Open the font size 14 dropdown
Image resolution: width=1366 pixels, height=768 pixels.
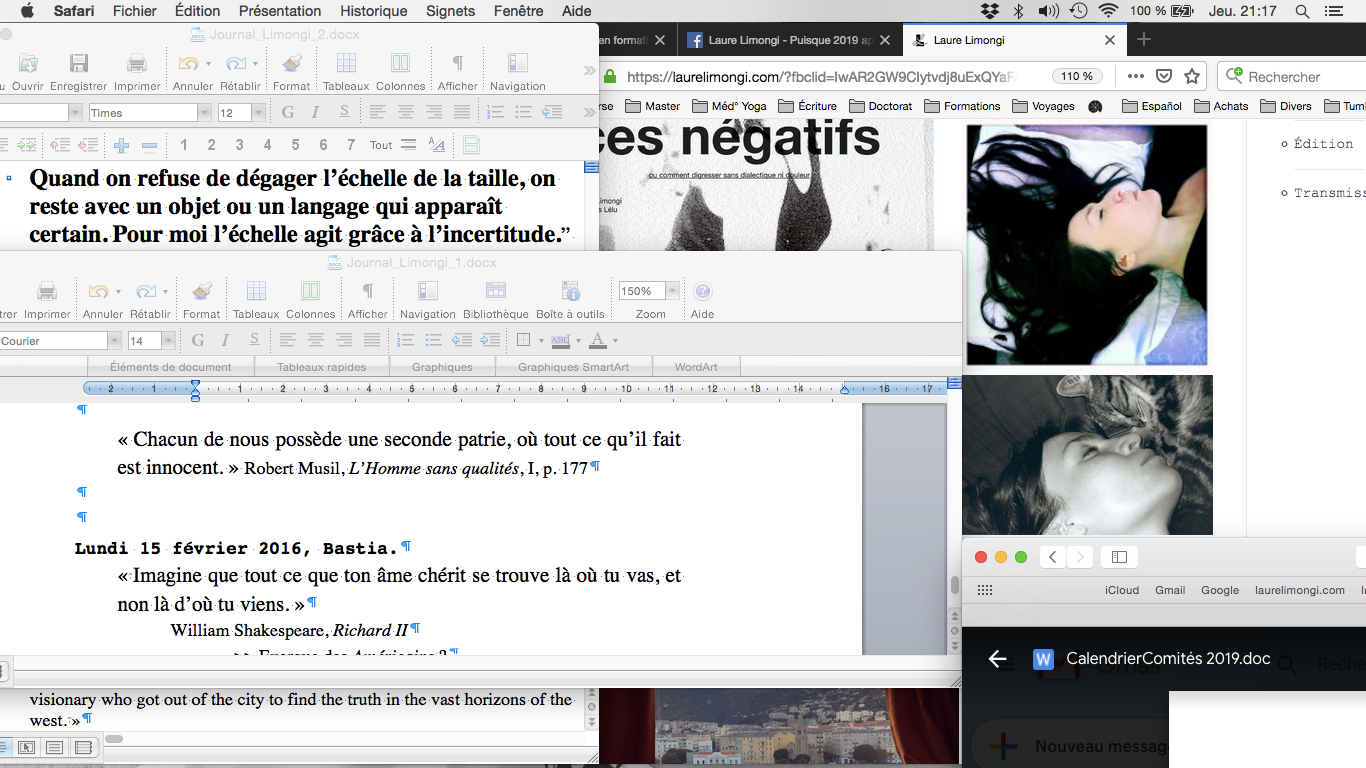pyautogui.click(x=167, y=341)
